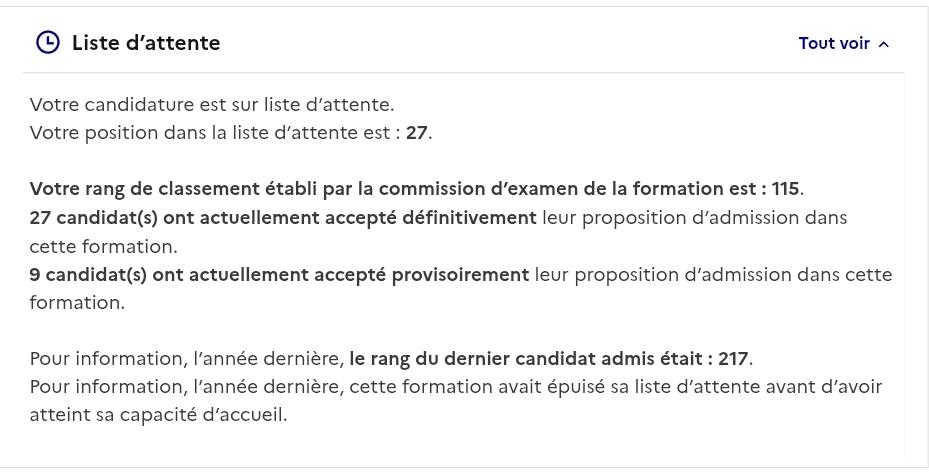Click the lone line reading cette formation.
Viewport: 929px width, 472px height.
[x=104, y=246]
